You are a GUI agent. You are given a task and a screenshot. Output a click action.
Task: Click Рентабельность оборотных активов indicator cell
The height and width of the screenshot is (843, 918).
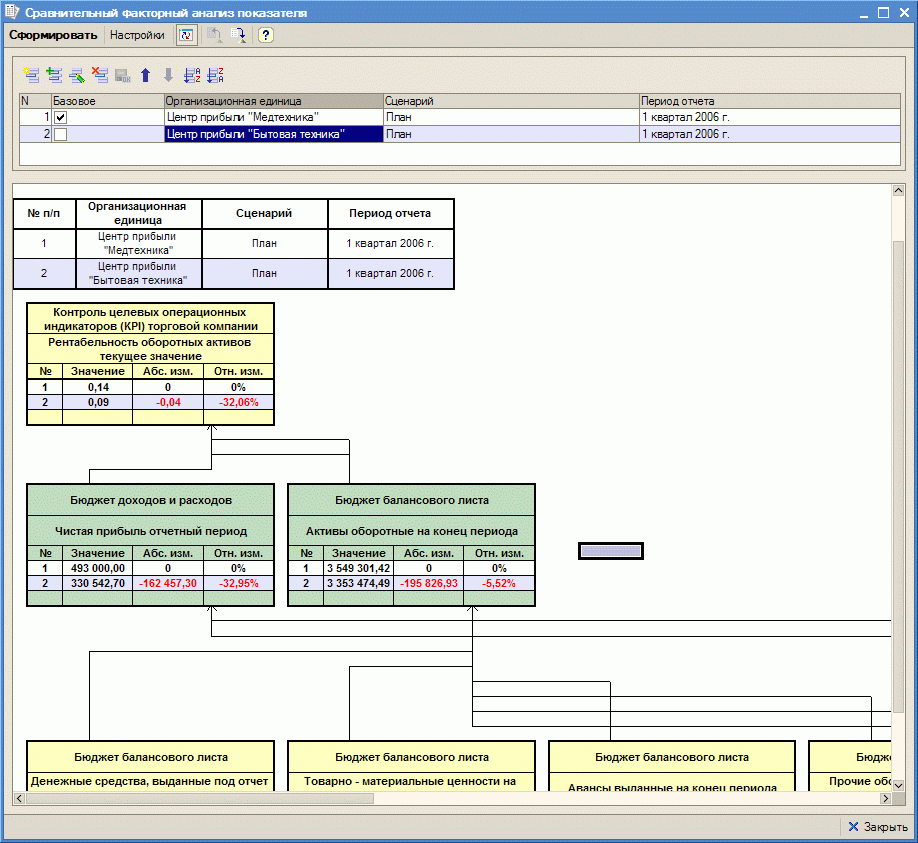click(150, 349)
